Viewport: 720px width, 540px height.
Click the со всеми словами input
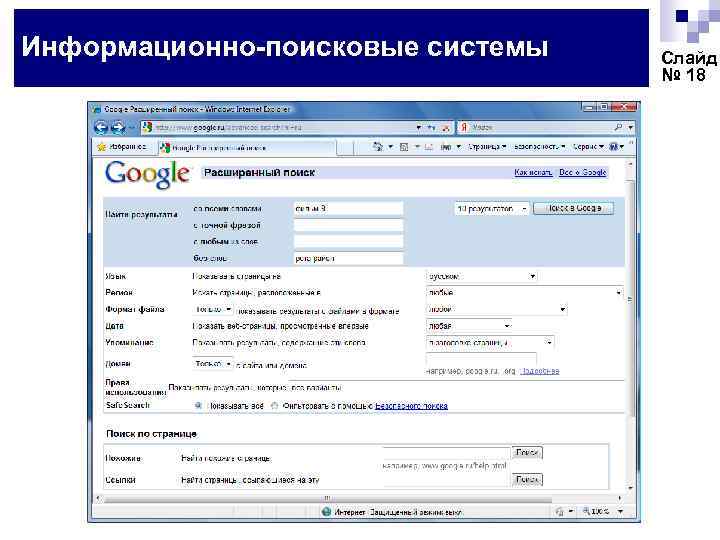pos(349,209)
